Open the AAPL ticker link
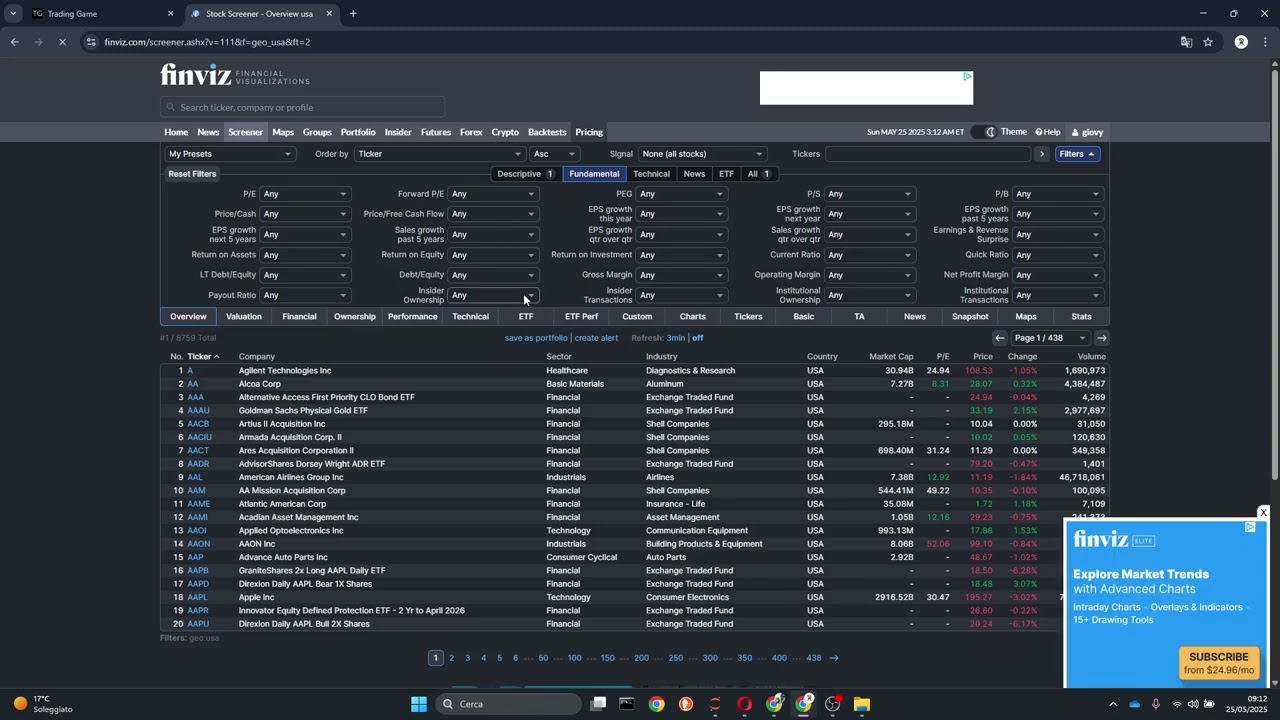 pyautogui.click(x=197, y=597)
